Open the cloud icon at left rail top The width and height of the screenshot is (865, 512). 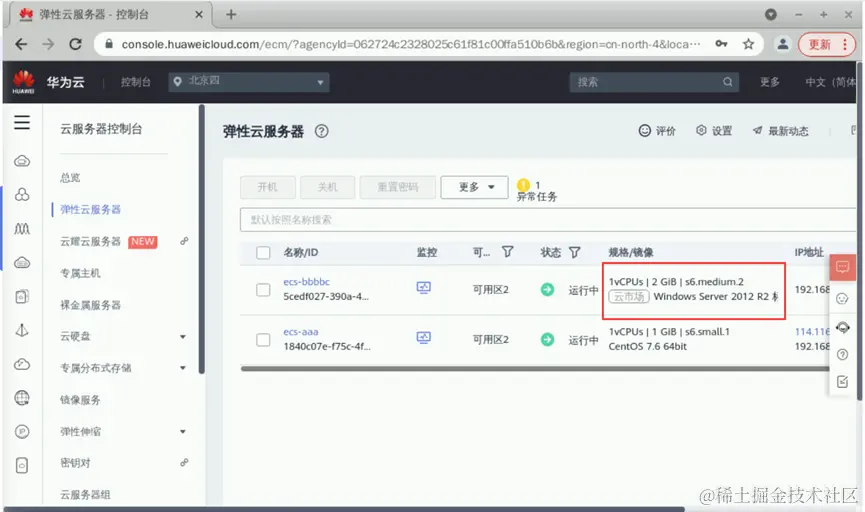[x=22, y=161]
